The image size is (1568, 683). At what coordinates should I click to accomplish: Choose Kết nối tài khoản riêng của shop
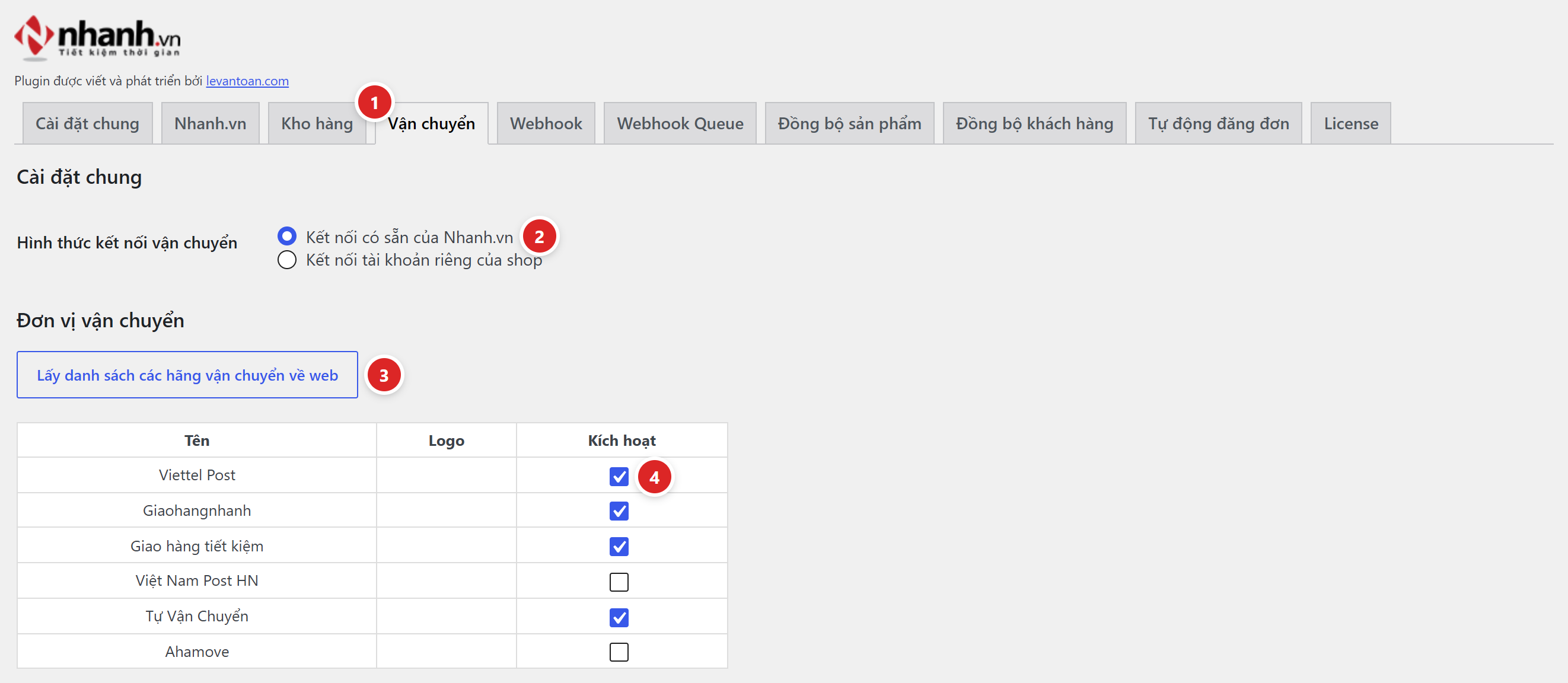coord(286,260)
